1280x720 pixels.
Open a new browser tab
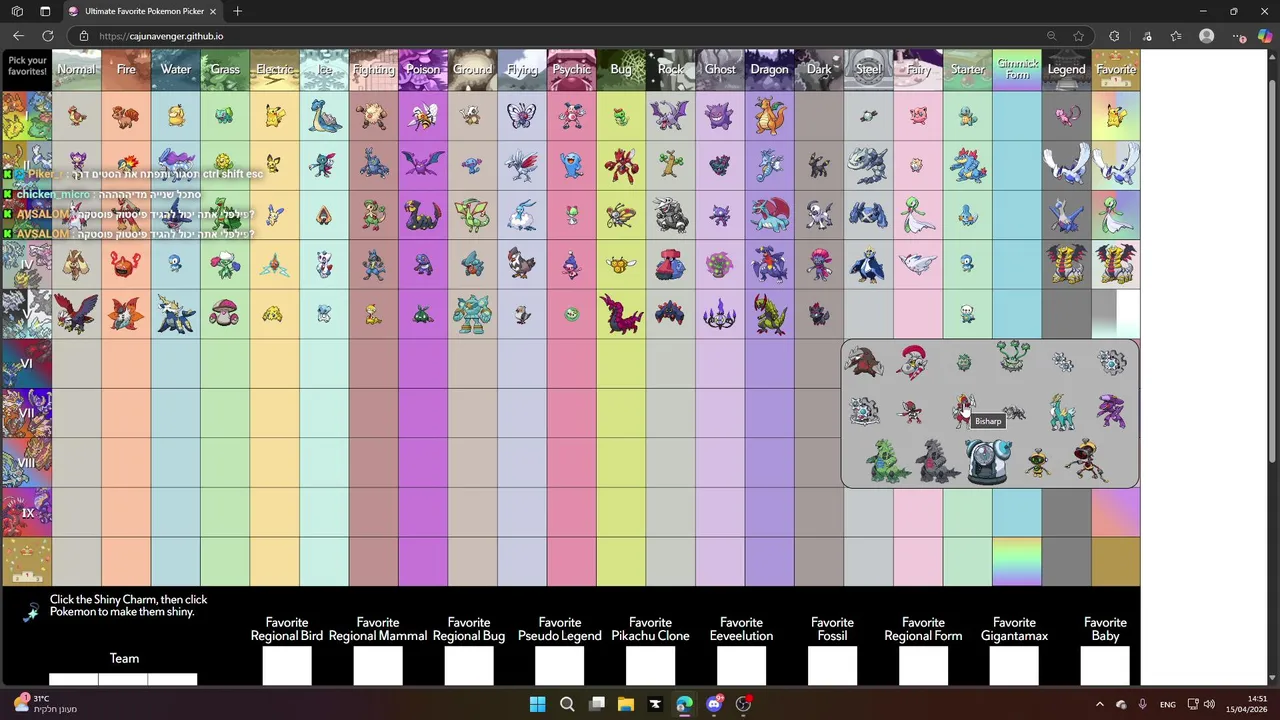click(x=237, y=11)
